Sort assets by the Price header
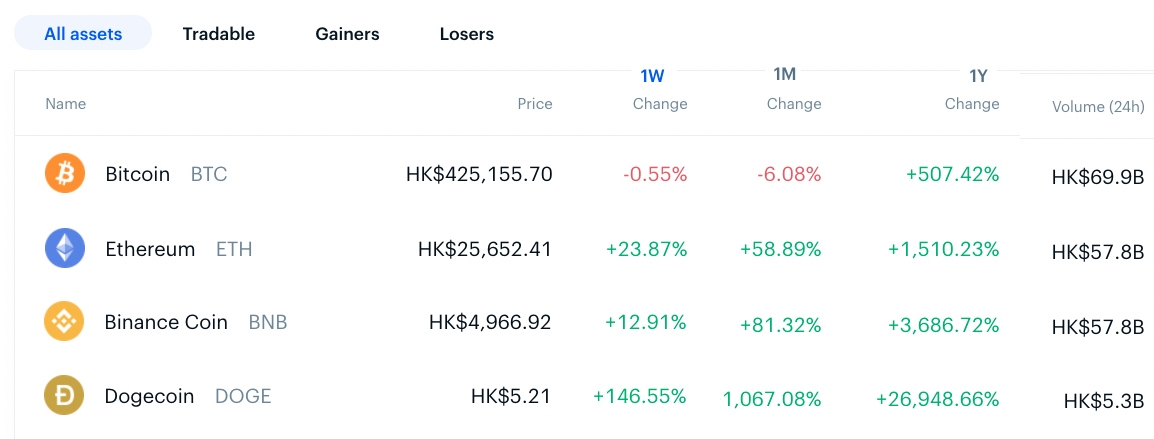This screenshot has width=1154, height=439. click(x=534, y=104)
